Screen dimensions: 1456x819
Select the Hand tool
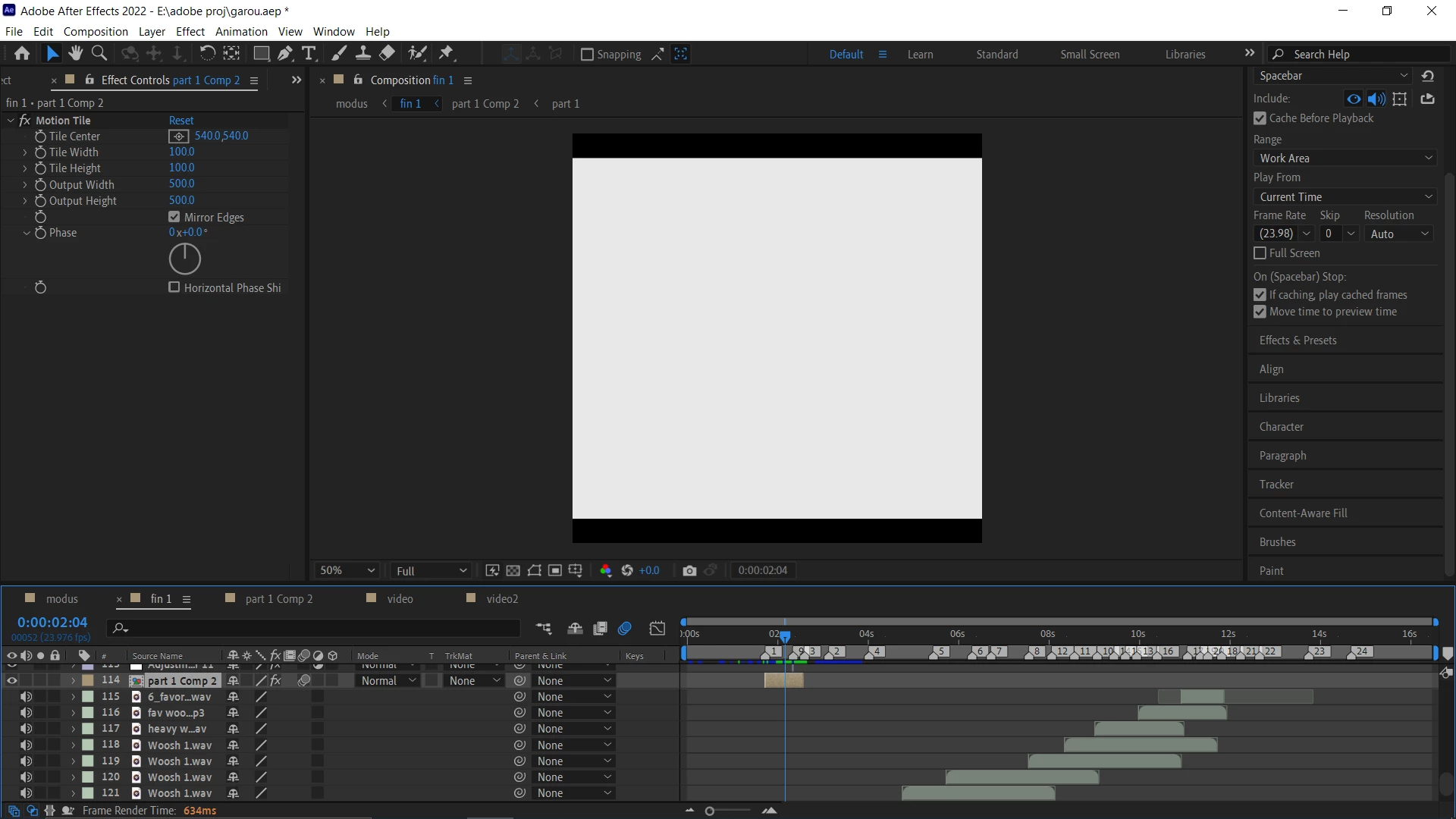point(75,53)
